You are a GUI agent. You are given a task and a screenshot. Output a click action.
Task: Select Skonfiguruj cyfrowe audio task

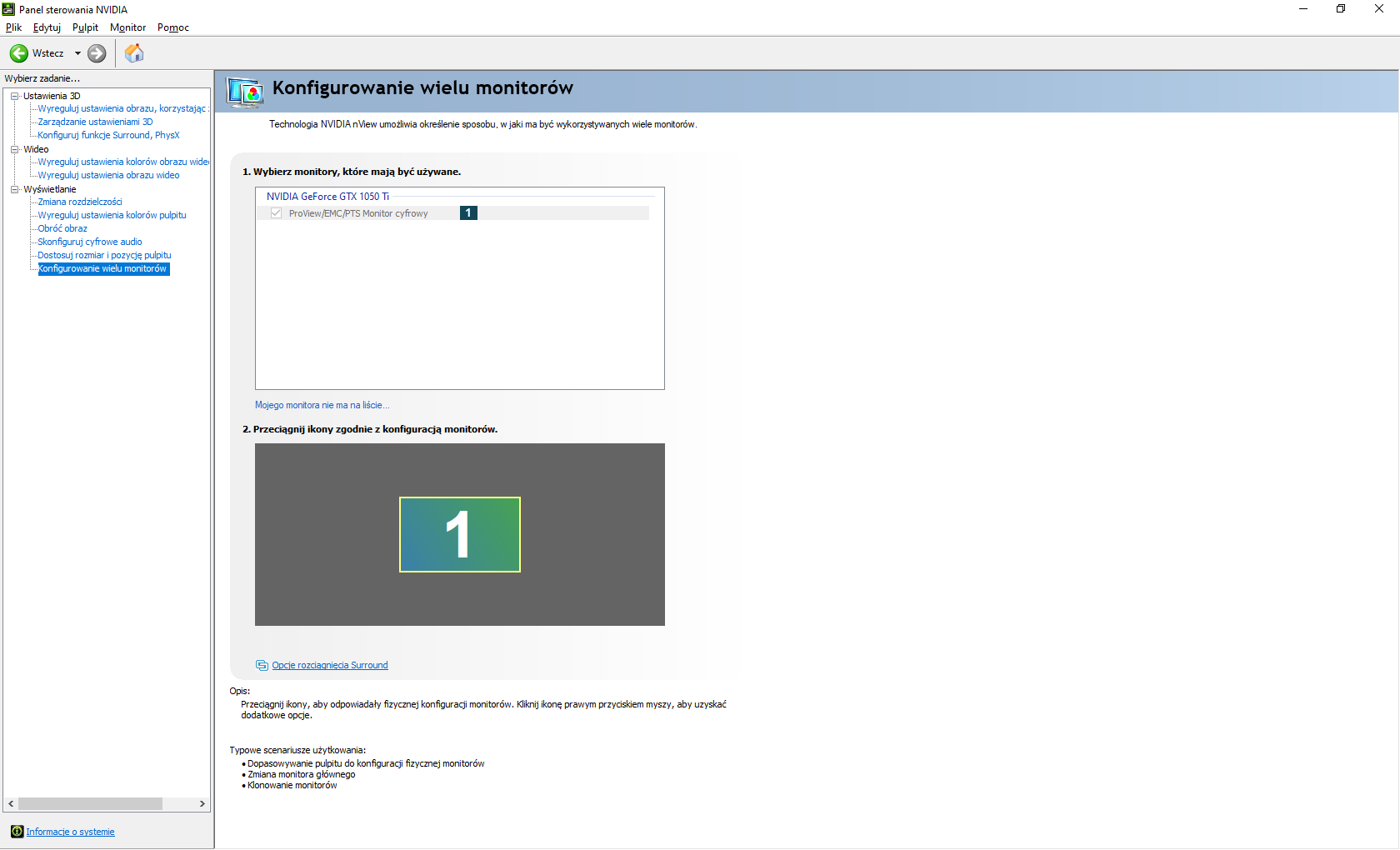pos(90,242)
